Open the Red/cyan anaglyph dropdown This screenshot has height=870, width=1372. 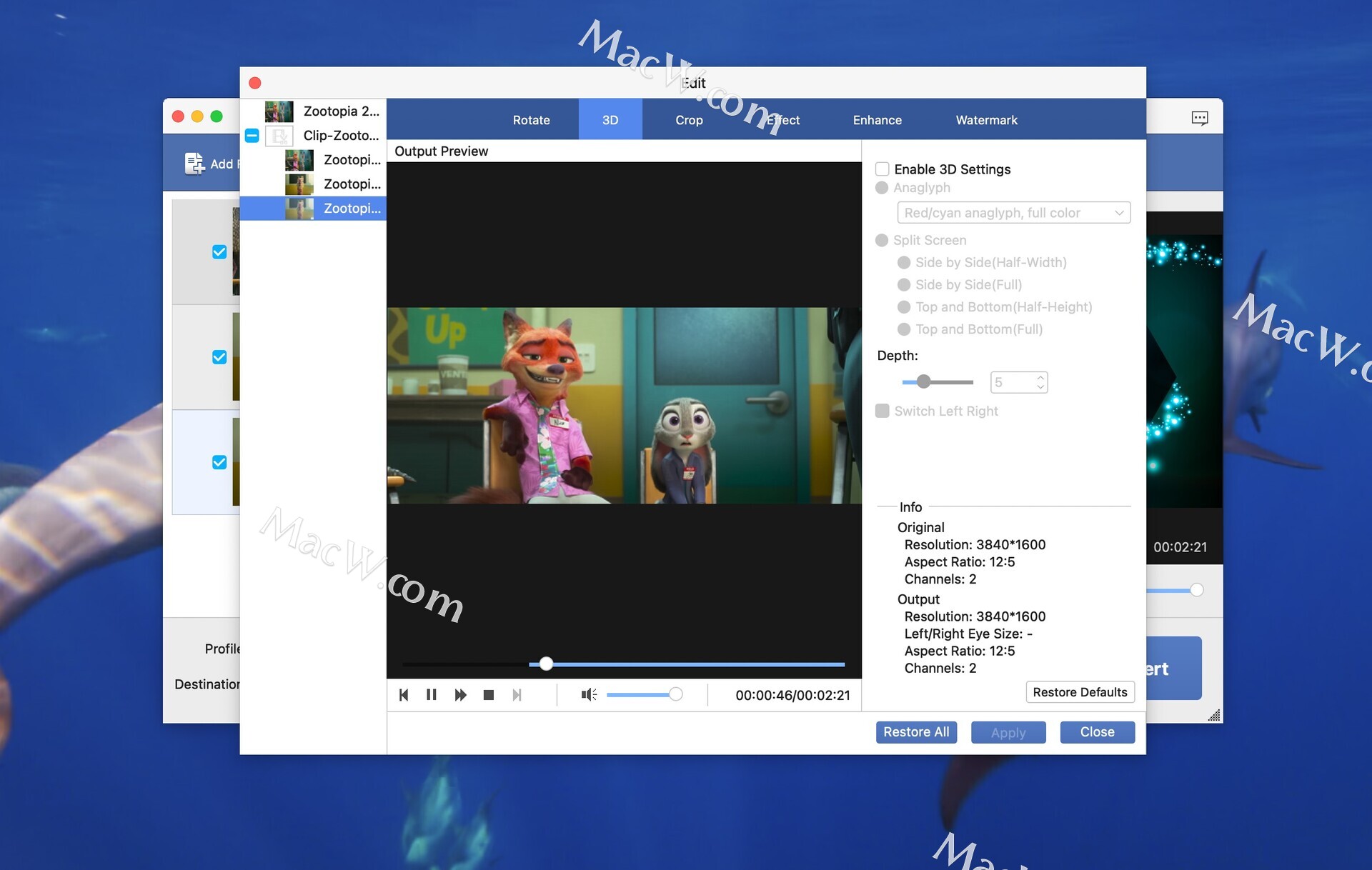[x=1013, y=213]
